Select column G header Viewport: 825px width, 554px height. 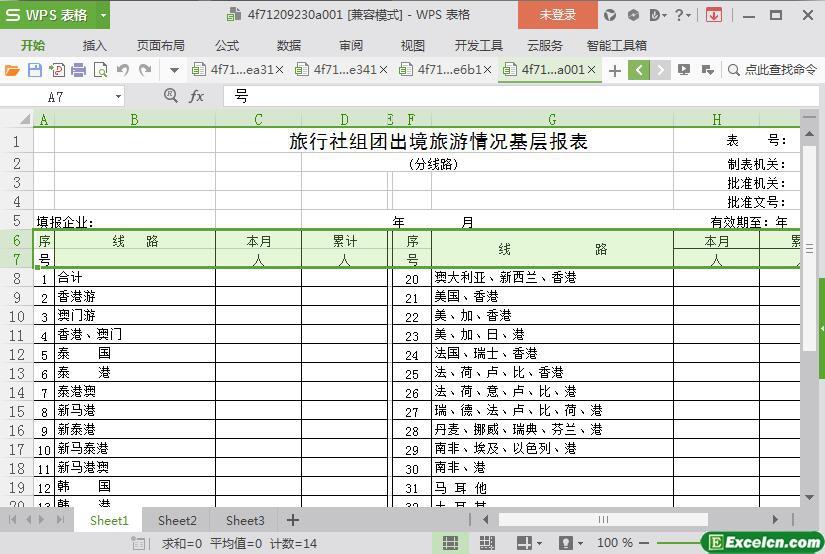pos(552,119)
